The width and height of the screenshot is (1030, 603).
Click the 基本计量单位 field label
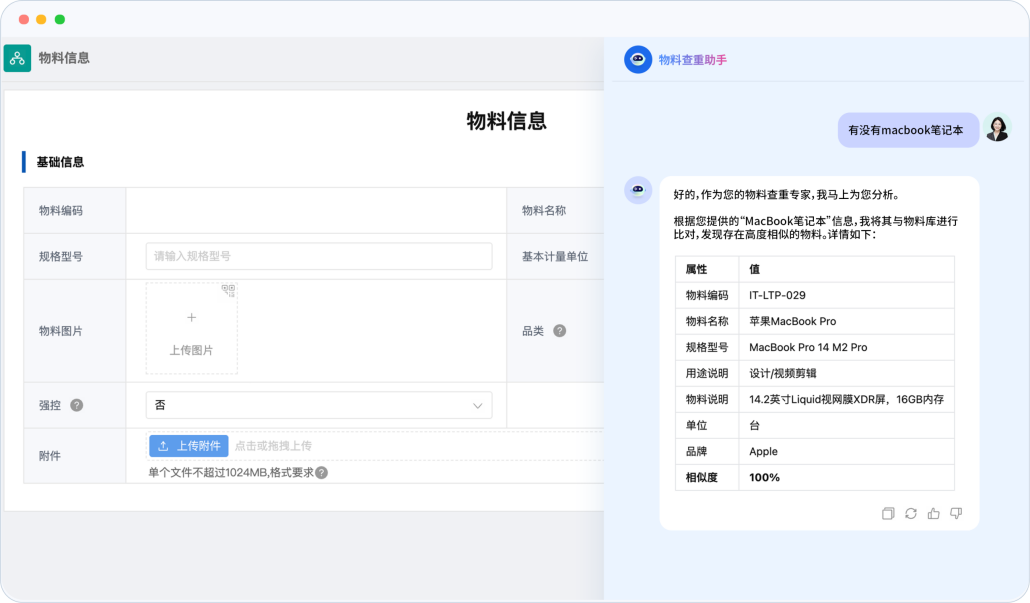(x=555, y=257)
